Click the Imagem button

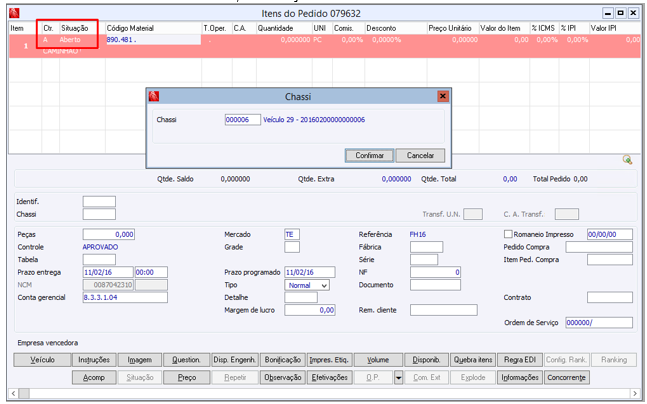pyautogui.click(x=139, y=360)
